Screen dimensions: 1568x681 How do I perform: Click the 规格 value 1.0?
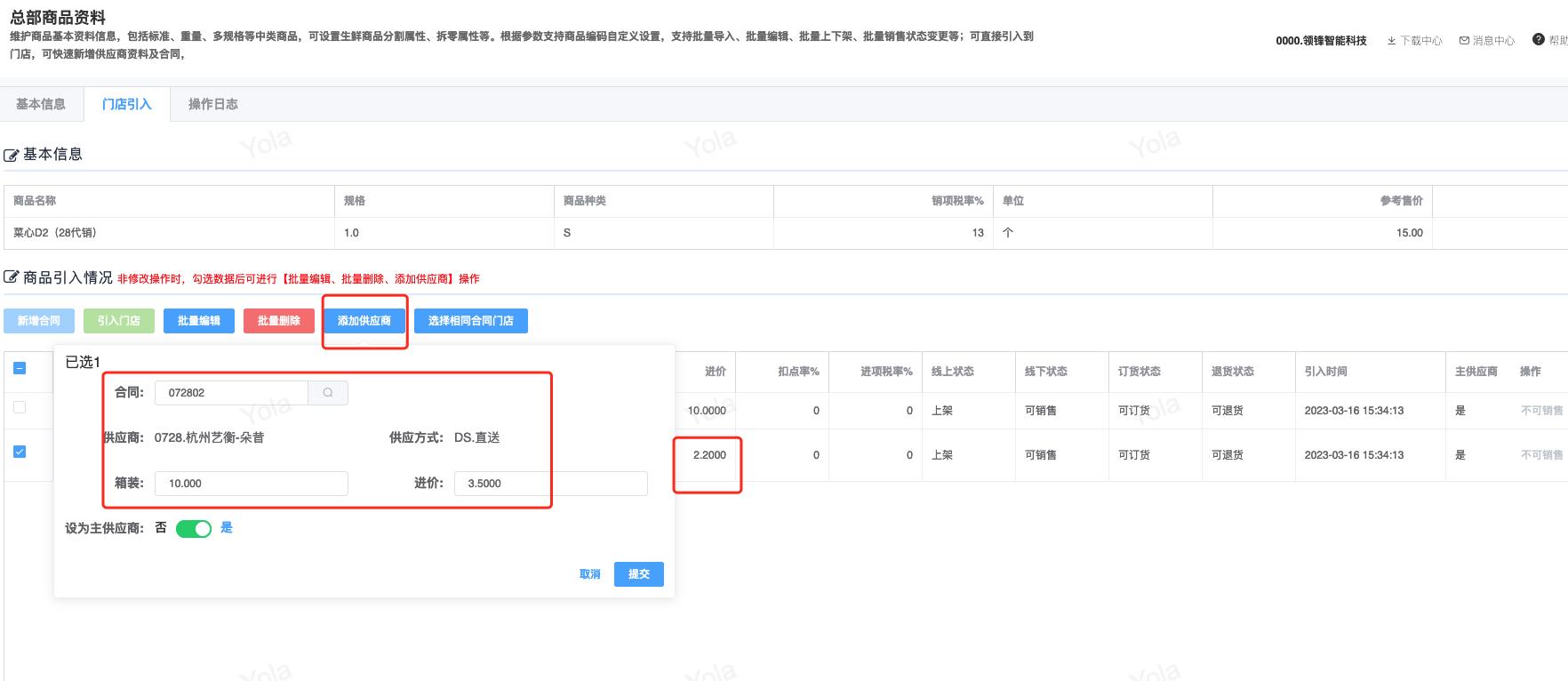[352, 233]
